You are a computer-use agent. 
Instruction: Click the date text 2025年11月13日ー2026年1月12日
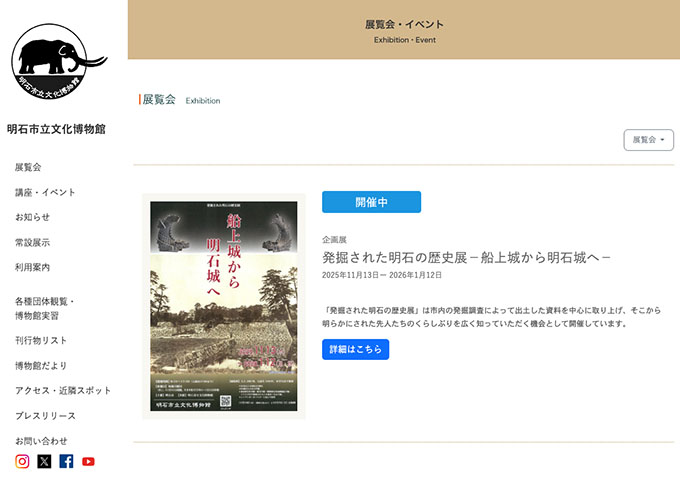point(382,275)
